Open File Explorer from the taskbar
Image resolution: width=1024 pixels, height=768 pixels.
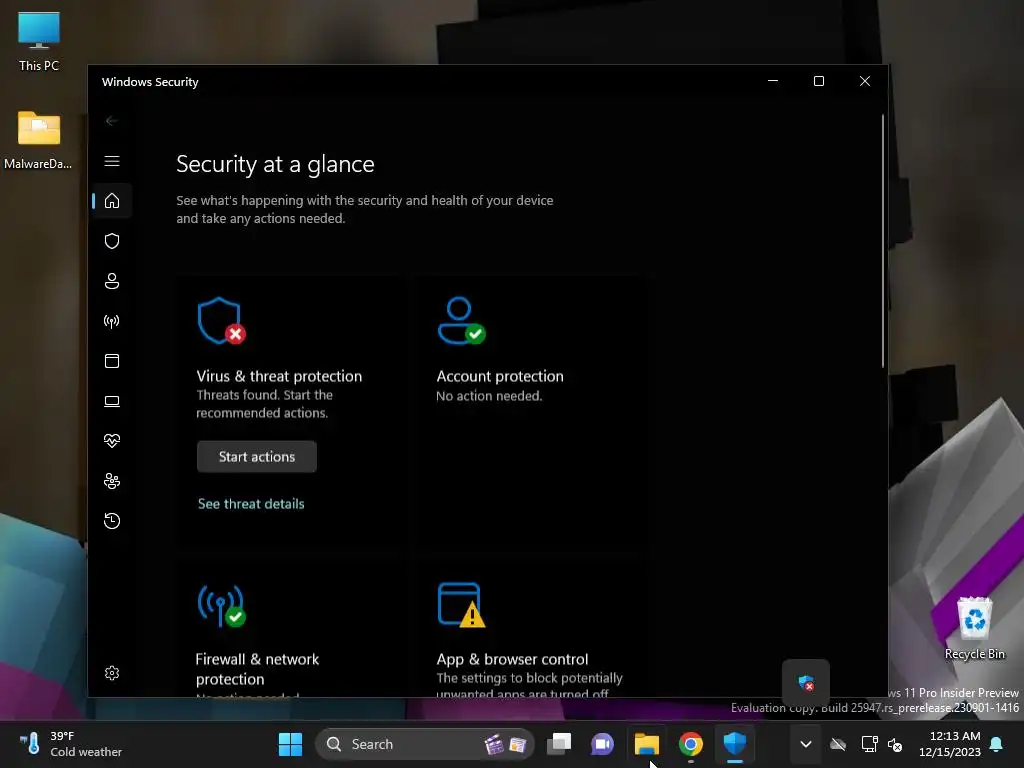point(647,744)
